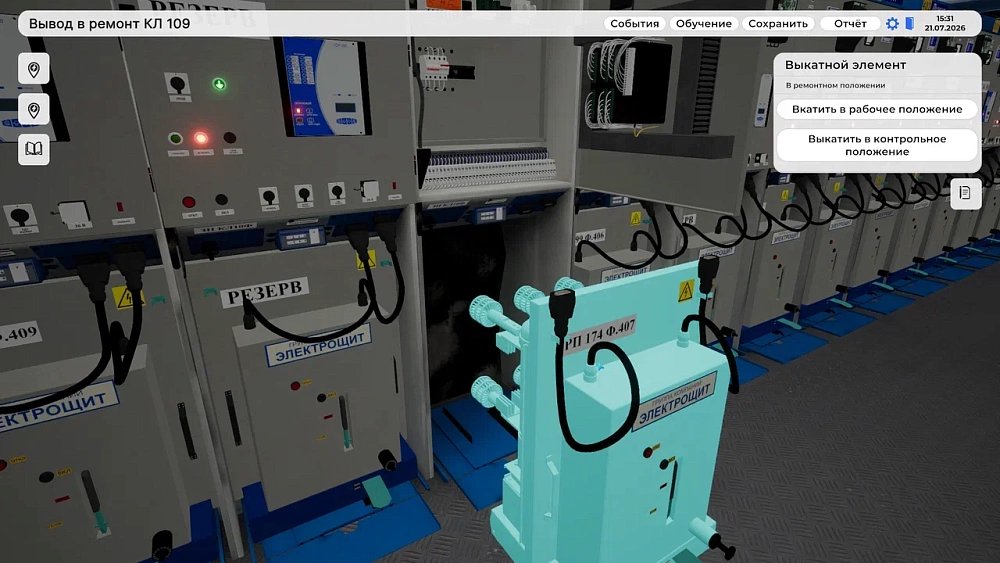Open the book manual icon
The height and width of the screenshot is (563, 1000).
[x=34, y=149]
